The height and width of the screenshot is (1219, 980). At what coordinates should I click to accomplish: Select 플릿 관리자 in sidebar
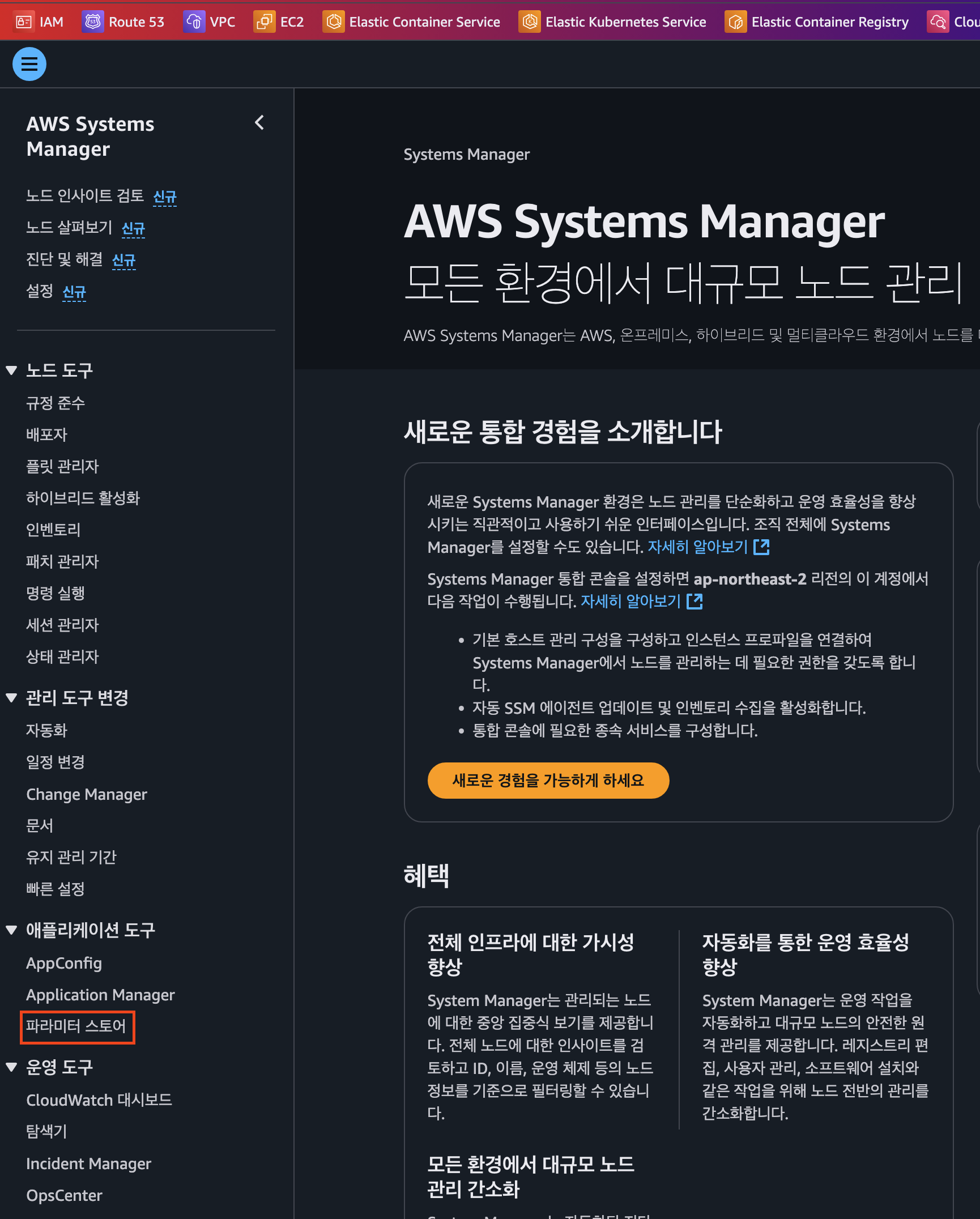pyautogui.click(x=62, y=467)
